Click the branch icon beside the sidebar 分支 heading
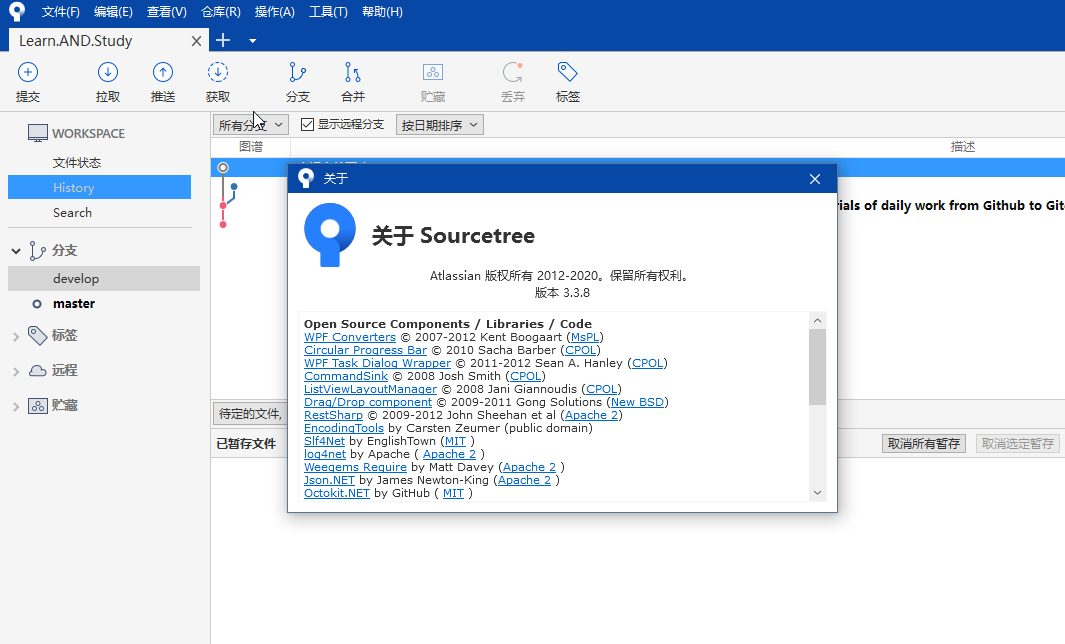This screenshot has height=644, width=1065. point(37,251)
